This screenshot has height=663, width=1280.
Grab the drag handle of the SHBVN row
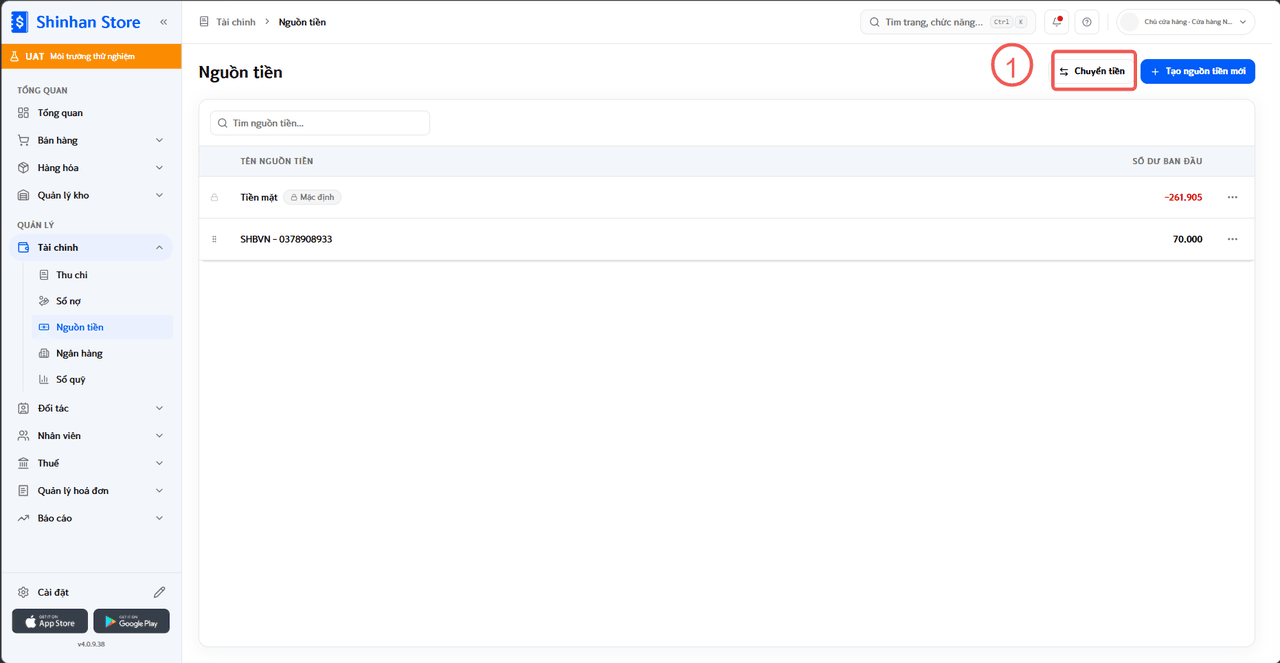tap(214, 239)
